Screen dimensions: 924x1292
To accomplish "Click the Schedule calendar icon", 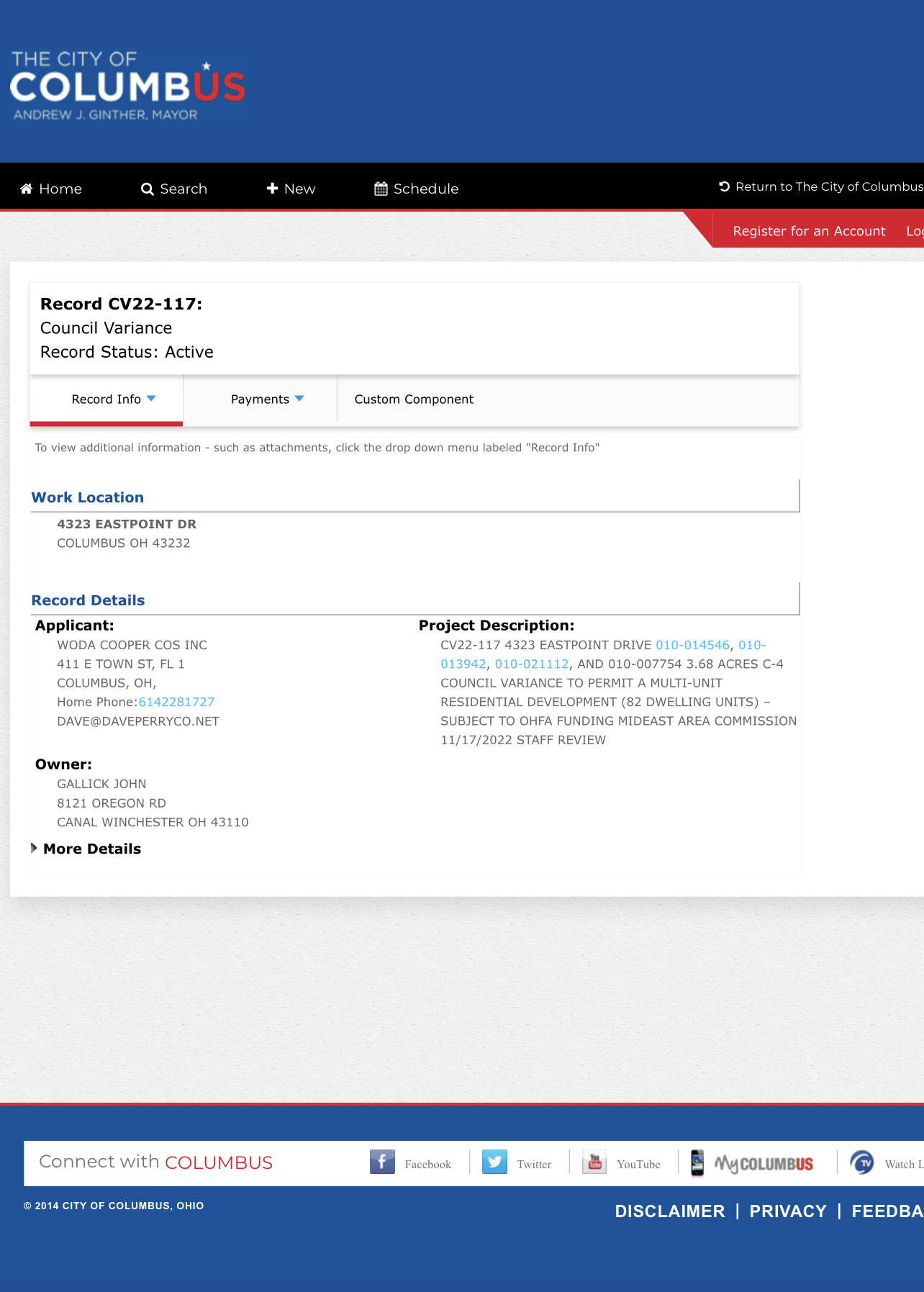I will tap(381, 189).
